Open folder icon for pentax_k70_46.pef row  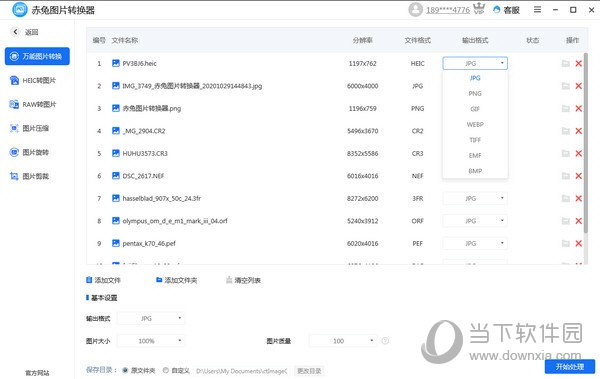tap(566, 243)
